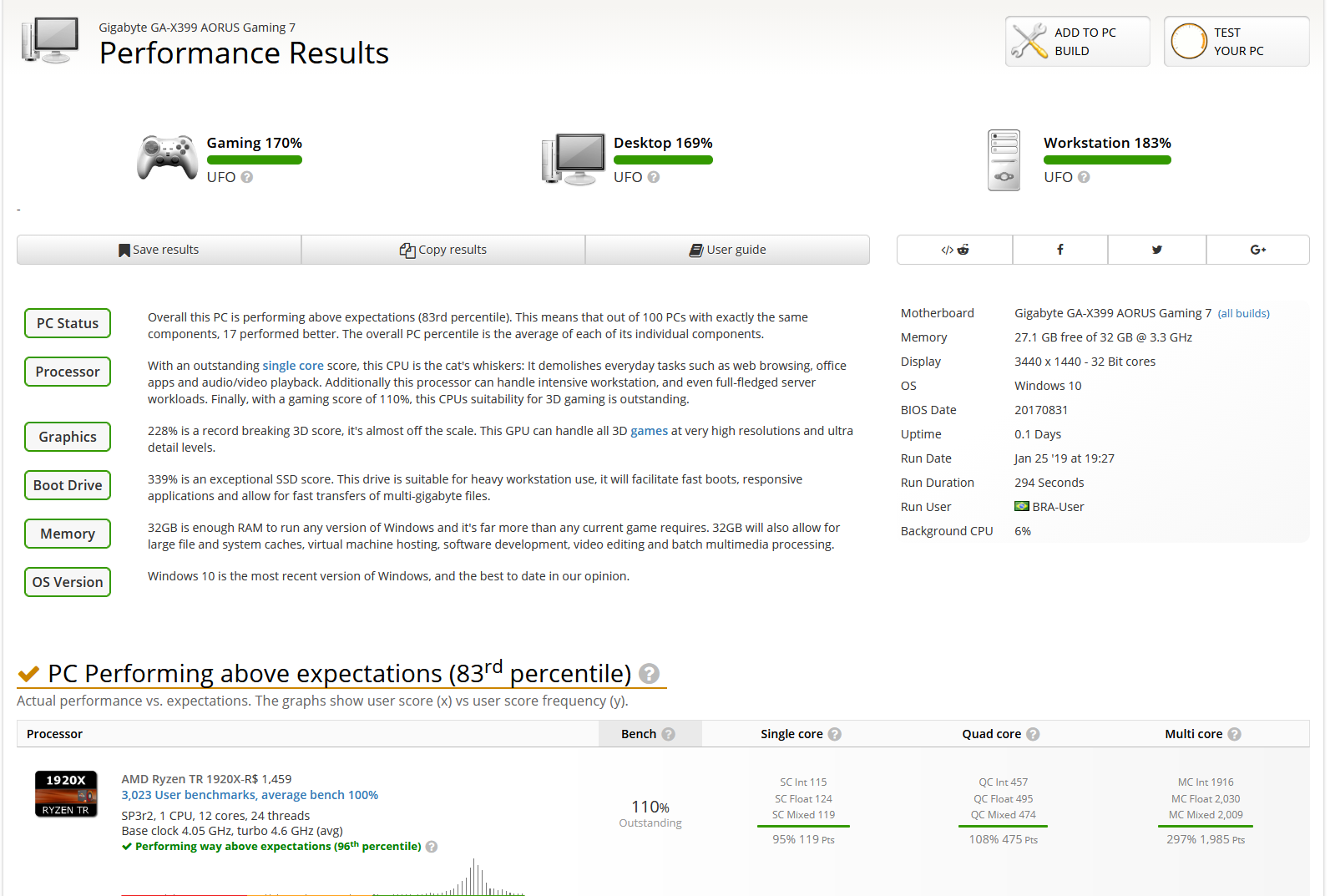Open help icon beside PC percentile heading
Image resolution: width=1330 pixels, height=896 pixels.
tap(649, 674)
